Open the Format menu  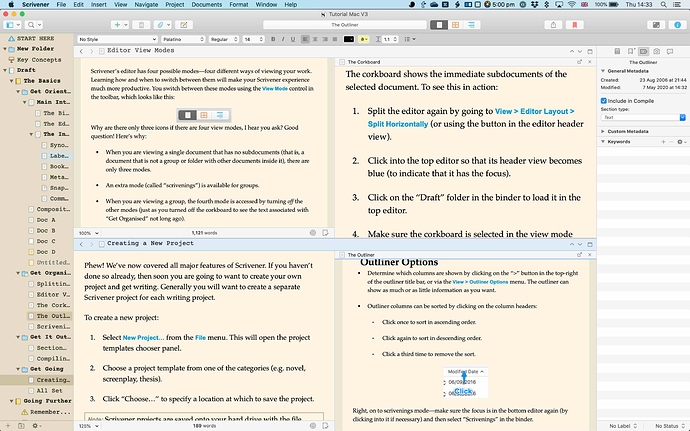coord(239,4)
